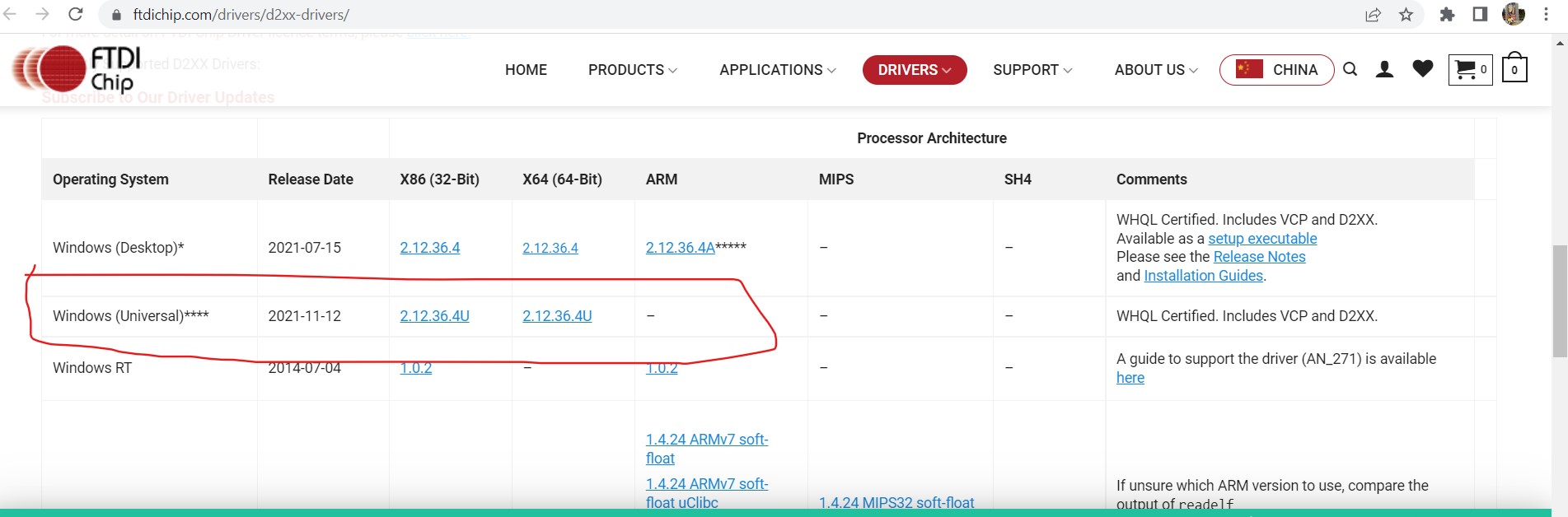Screen dimensions: 1568x517
Task: Download Windows Desktop X64 2.12.36.4 driver
Action: 550,248
